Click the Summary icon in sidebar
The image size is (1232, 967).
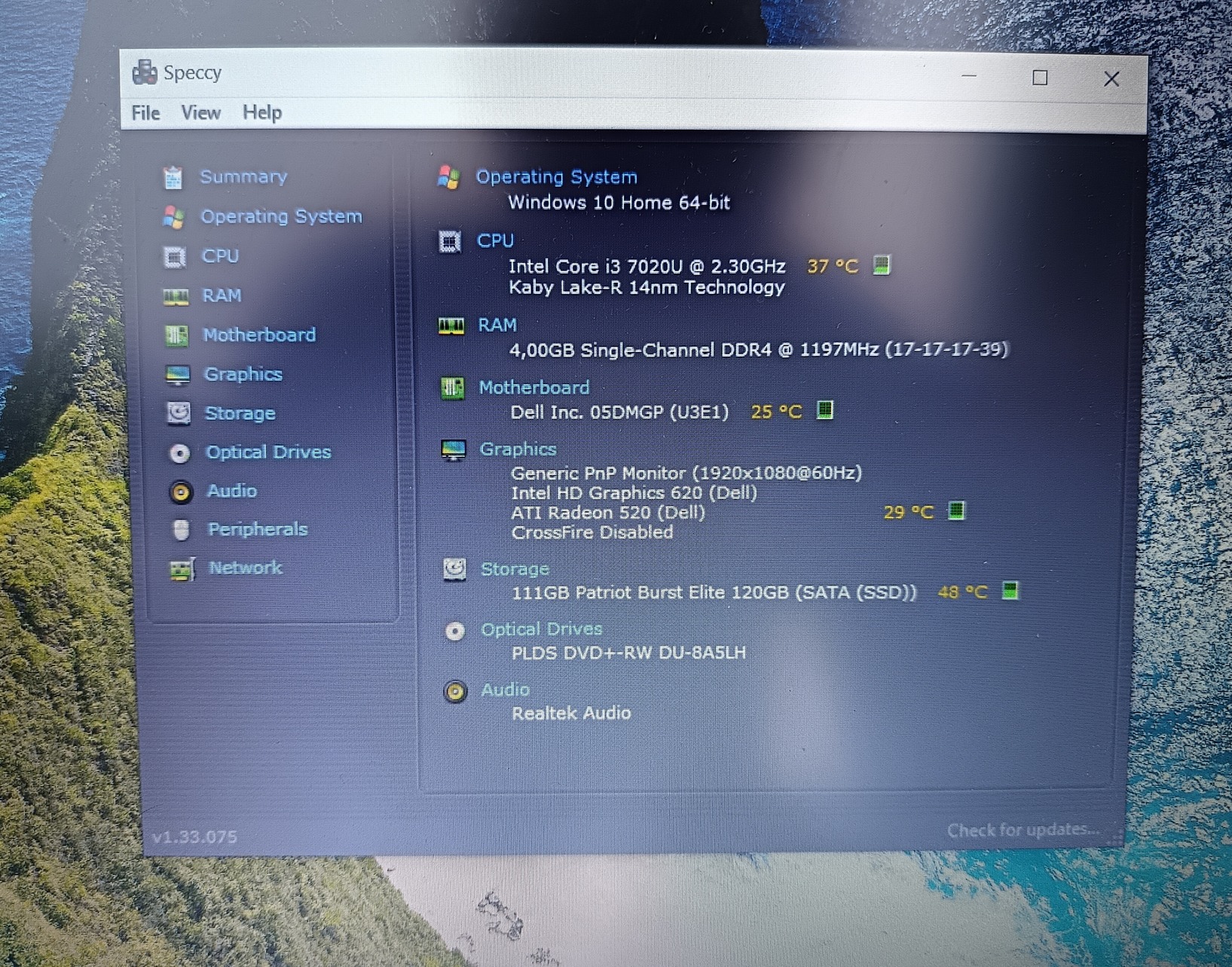pos(173,177)
